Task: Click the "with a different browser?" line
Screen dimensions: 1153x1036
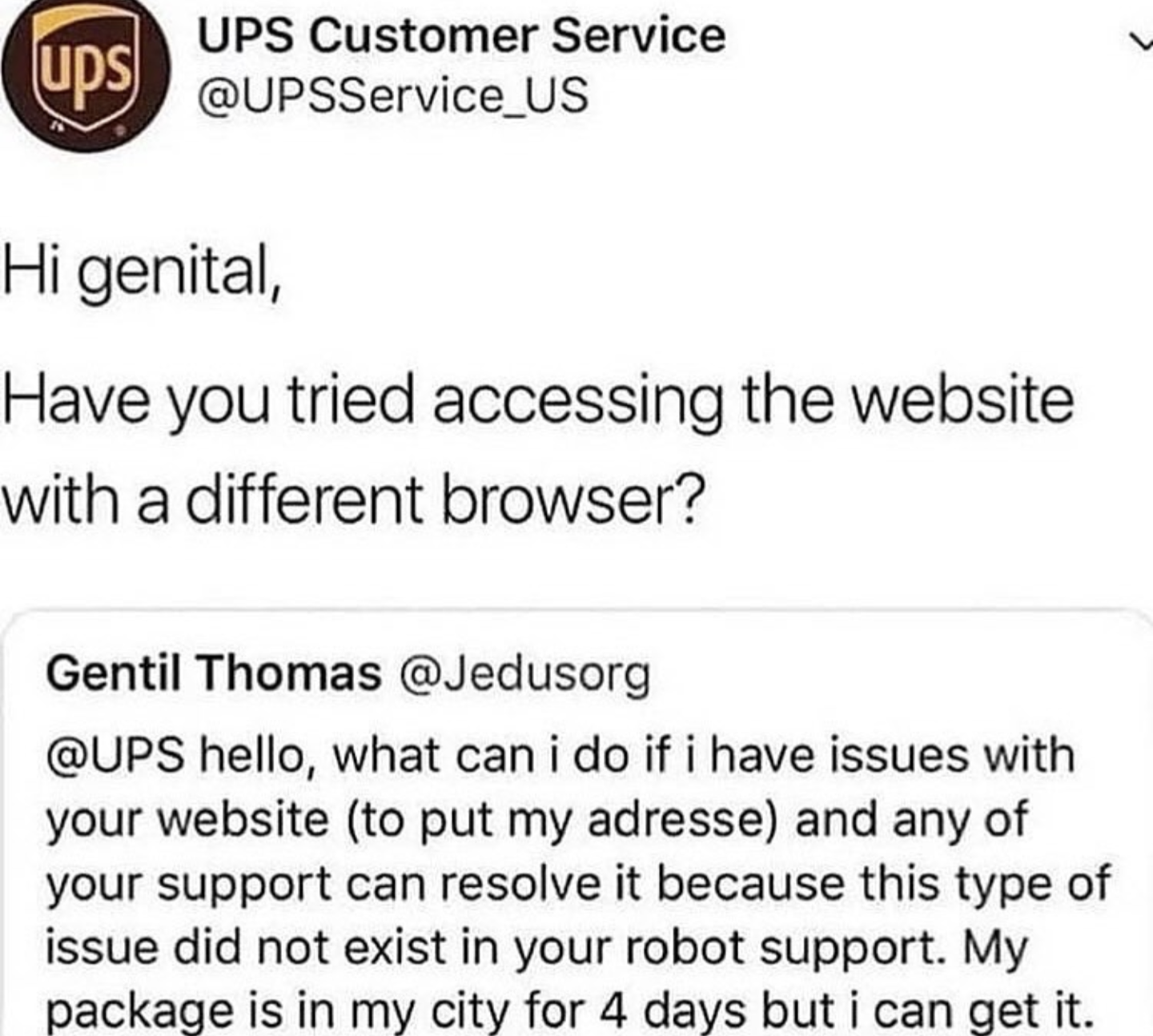Action: 352,499
